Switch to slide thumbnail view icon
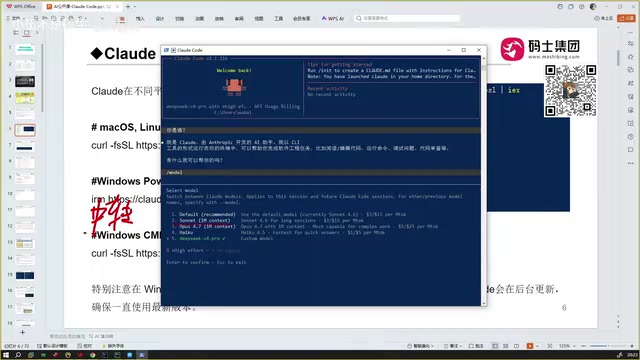 point(27,33)
